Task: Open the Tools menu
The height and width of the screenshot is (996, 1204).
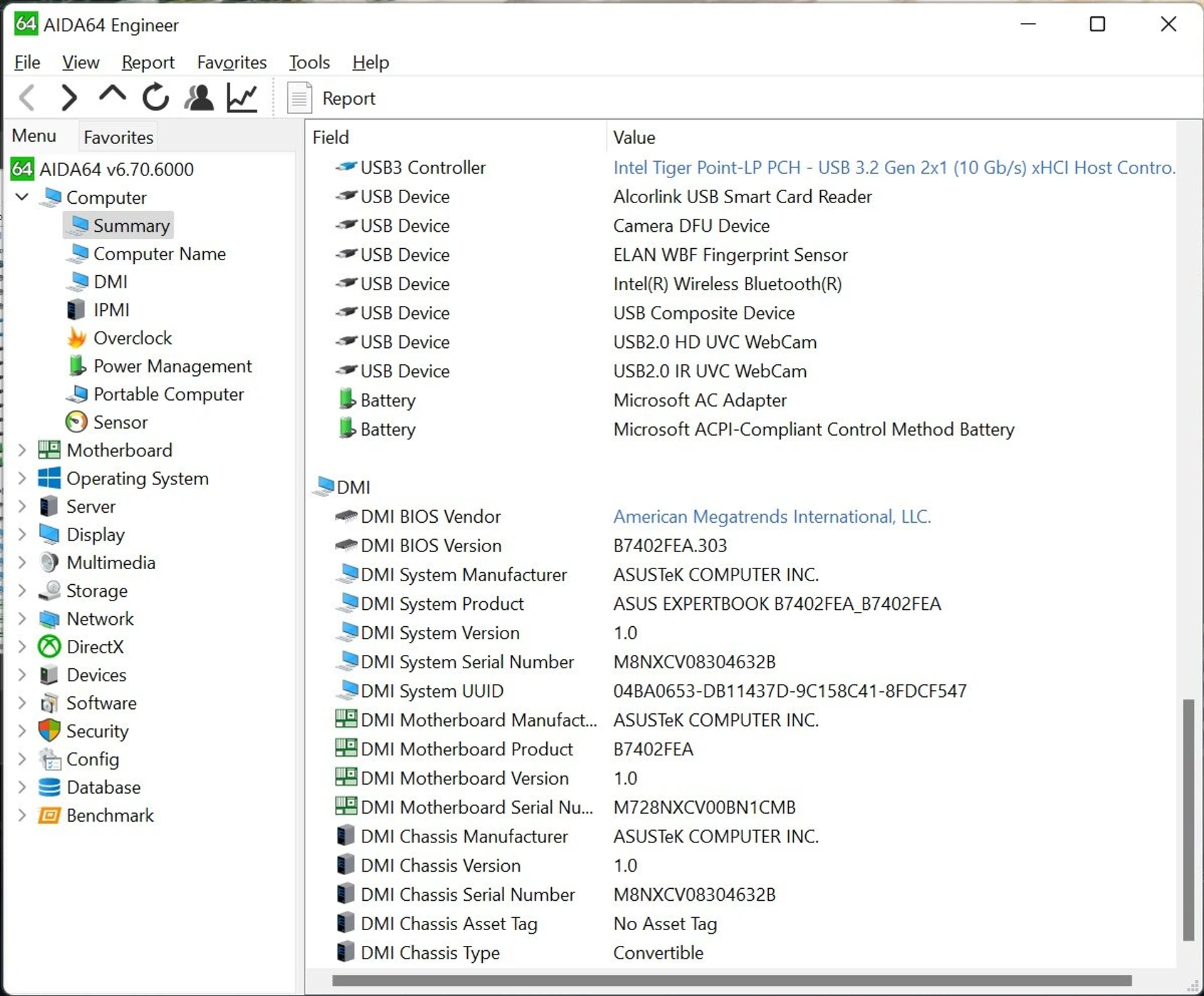Action: pos(309,62)
